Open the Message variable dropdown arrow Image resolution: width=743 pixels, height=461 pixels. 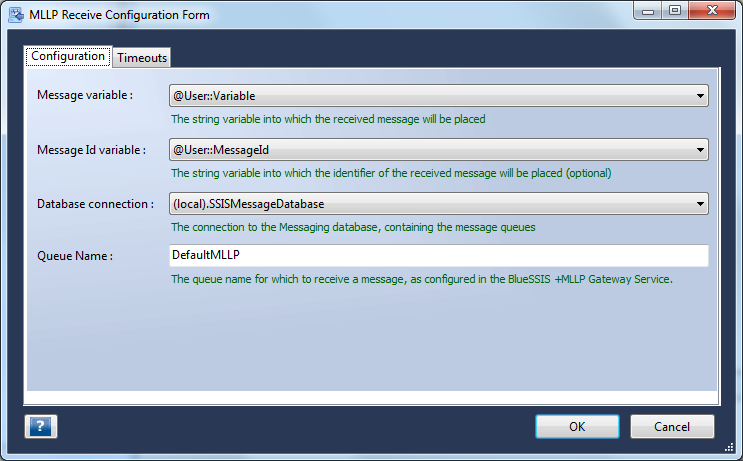click(x=700, y=96)
